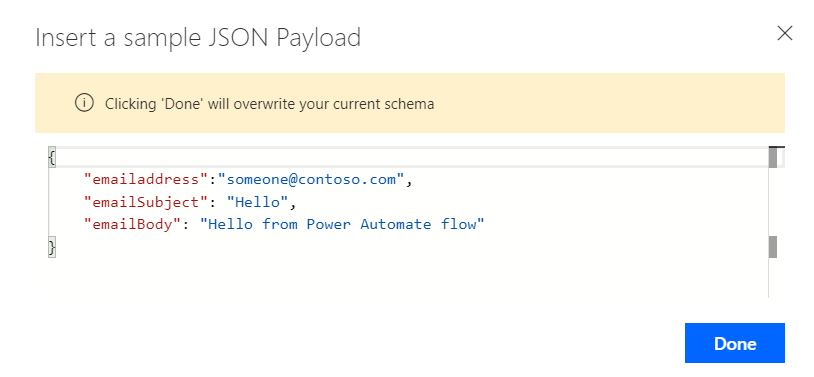Click the "Hello from Power Automate flow" string
This screenshot has width=814, height=377.
pos(342,224)
